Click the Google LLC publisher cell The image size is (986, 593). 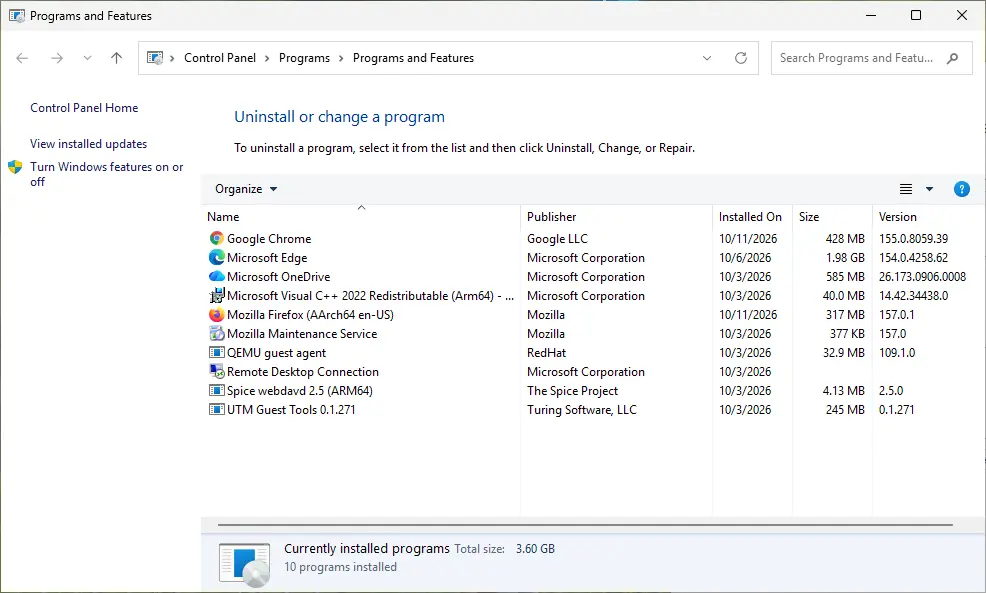pos(557,238)
